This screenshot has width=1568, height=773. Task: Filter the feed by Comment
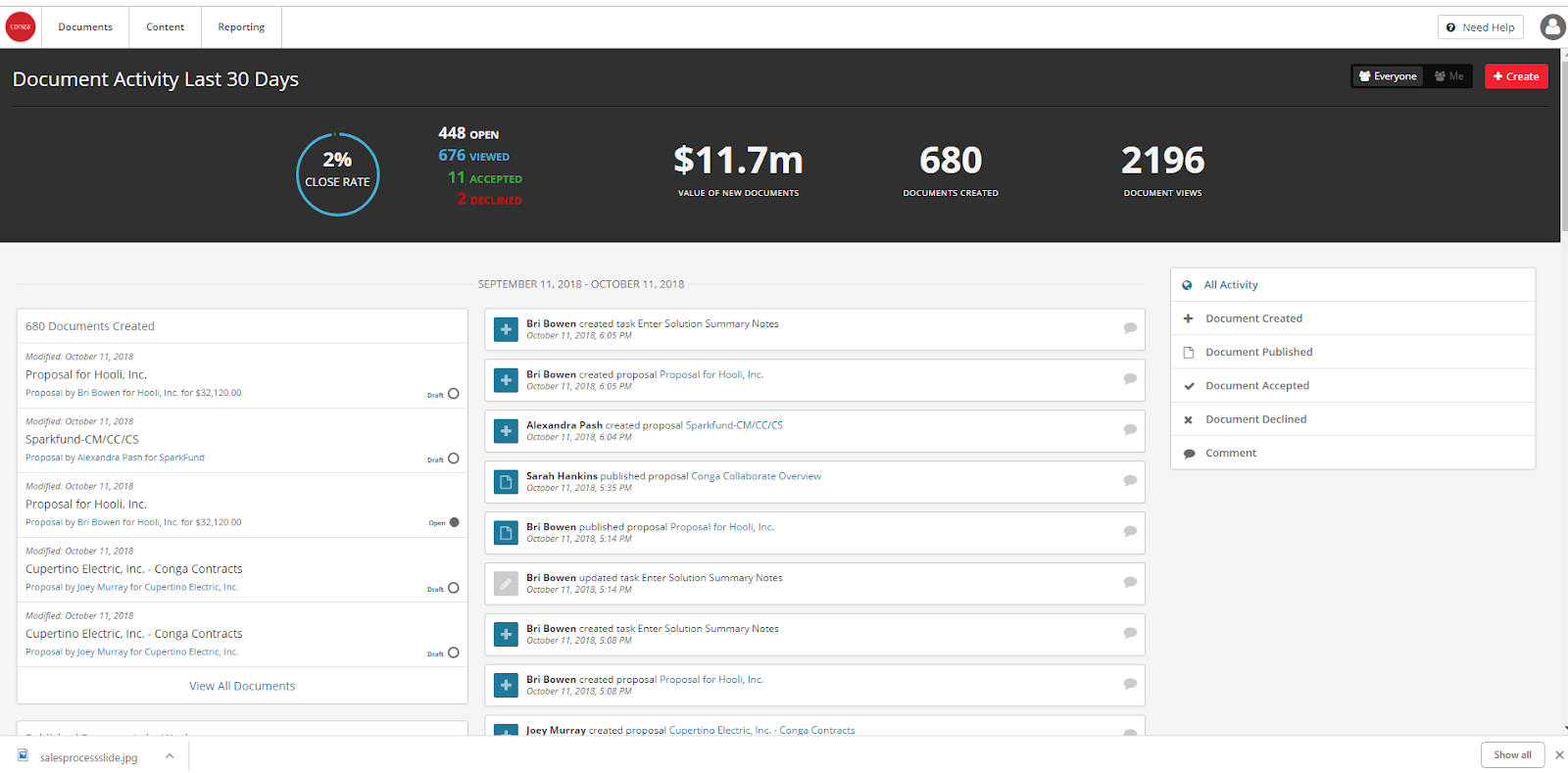tap(1352, 453)
